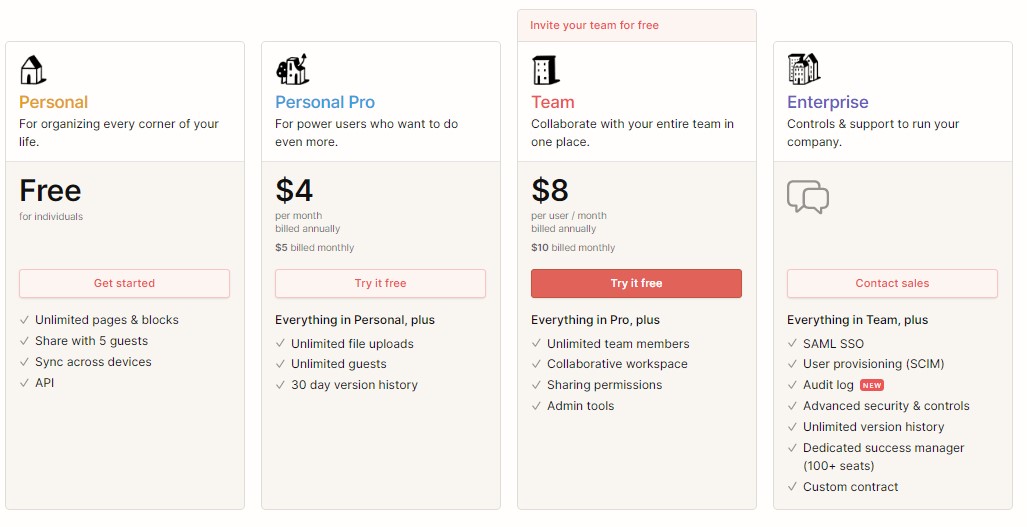Viewport: 1027px width, 527px height.
Task: Click the red NEW badge beside Audit log
Action: [x=872, y=385]
